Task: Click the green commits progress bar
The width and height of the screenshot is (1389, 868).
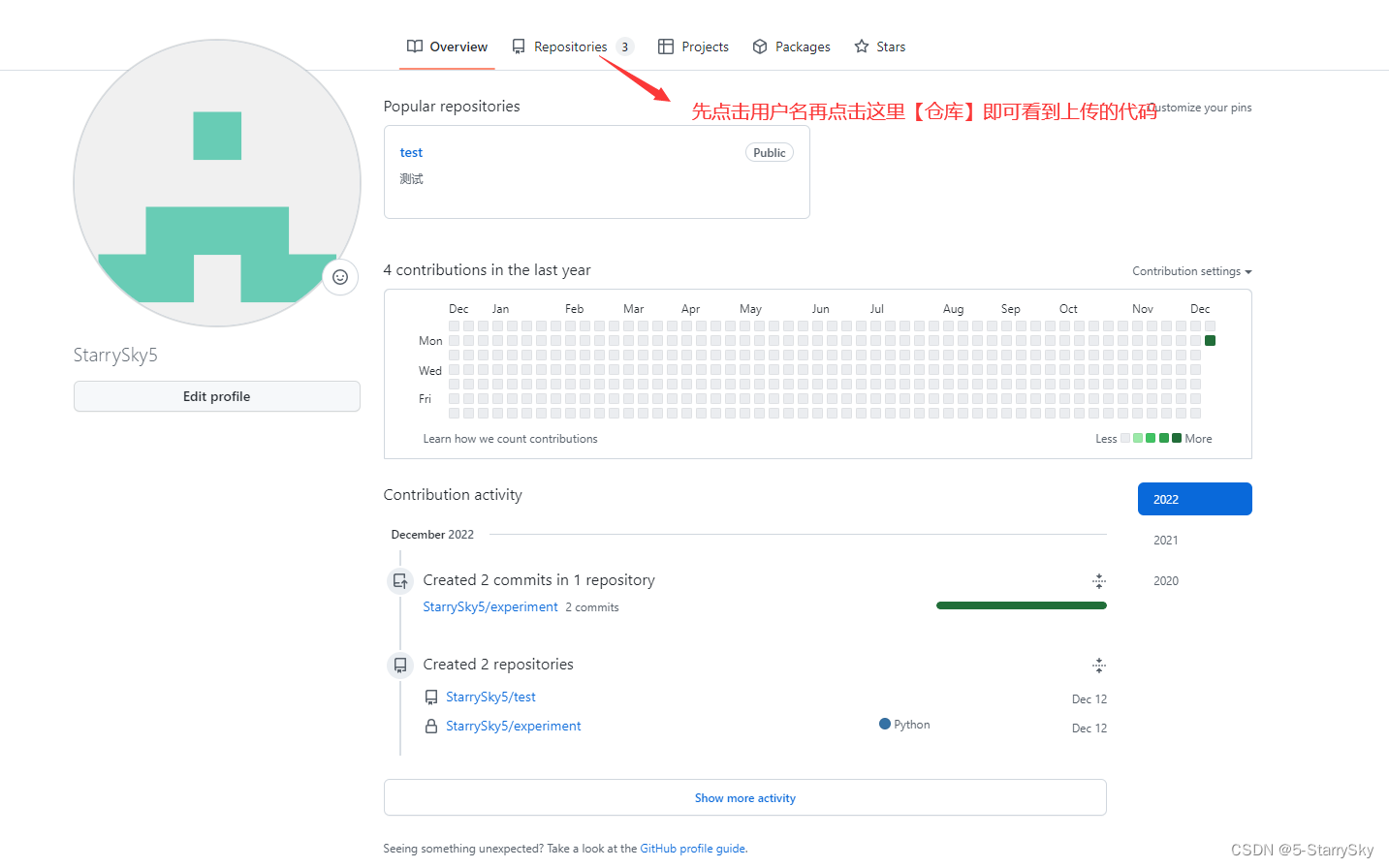Action: tap(1022, 605)
